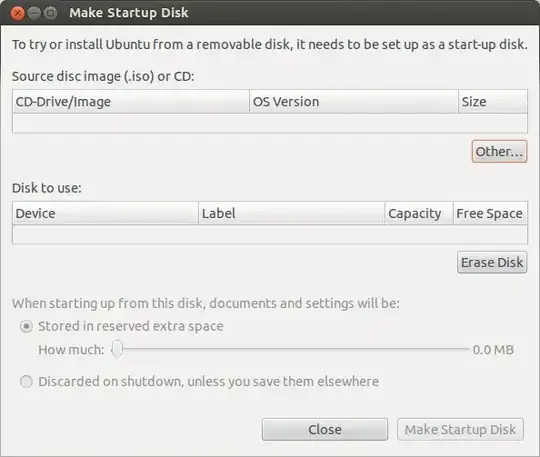Screen dimensions: 540x457
Task: Click the empty 'Disk to use' list row
Action: click(x=270, y=234)
